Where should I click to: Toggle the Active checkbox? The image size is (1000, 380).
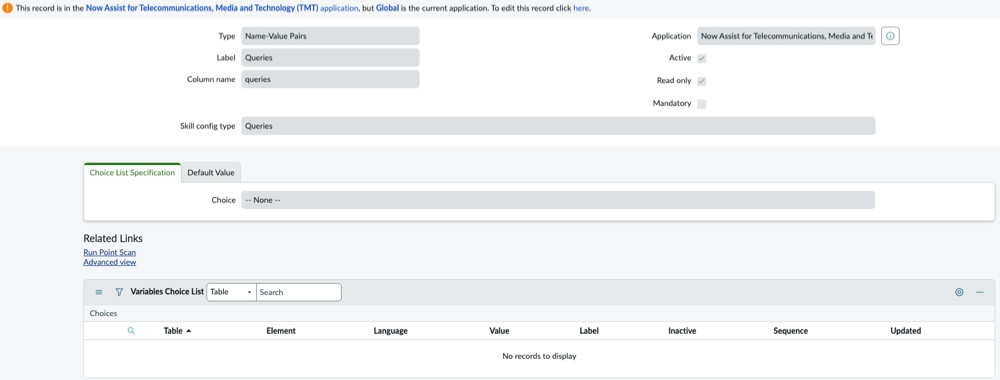[702, 58]
